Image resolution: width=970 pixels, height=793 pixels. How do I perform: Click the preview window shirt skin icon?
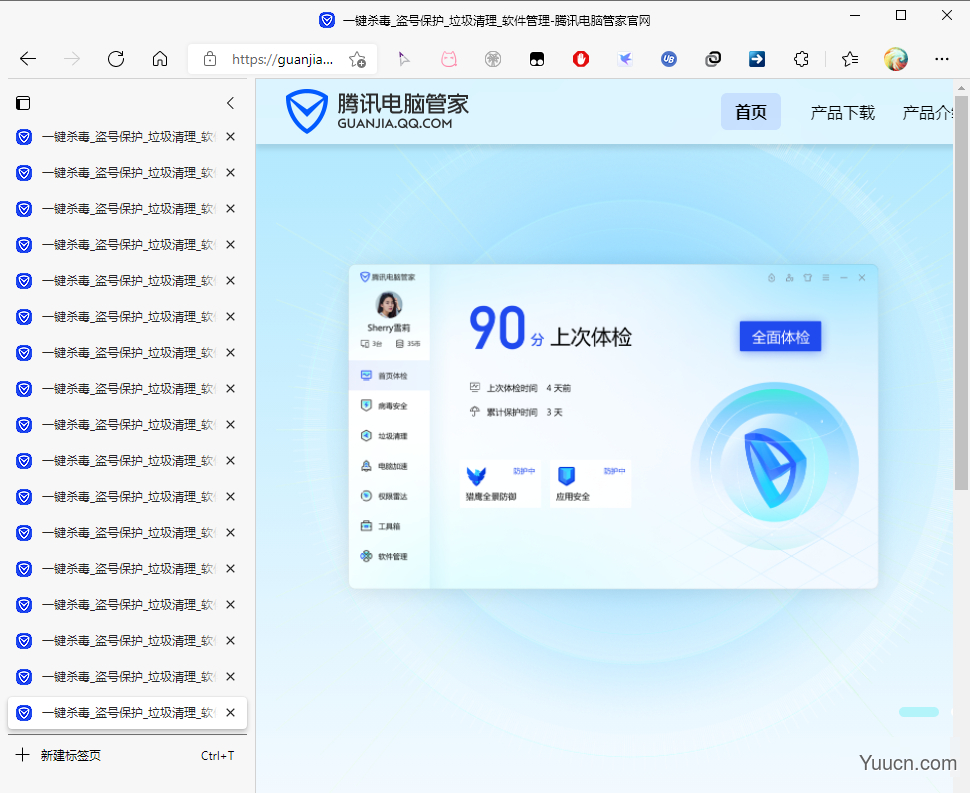807,278
